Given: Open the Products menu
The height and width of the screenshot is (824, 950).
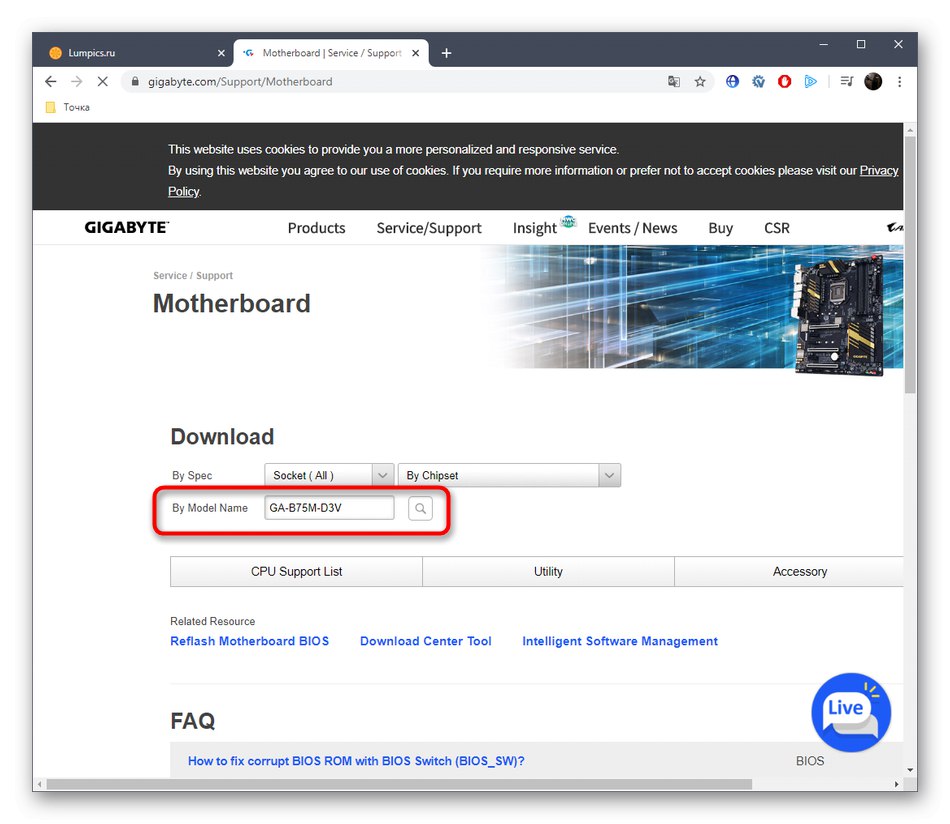Looking at the screenshot, I should [316, 228].
